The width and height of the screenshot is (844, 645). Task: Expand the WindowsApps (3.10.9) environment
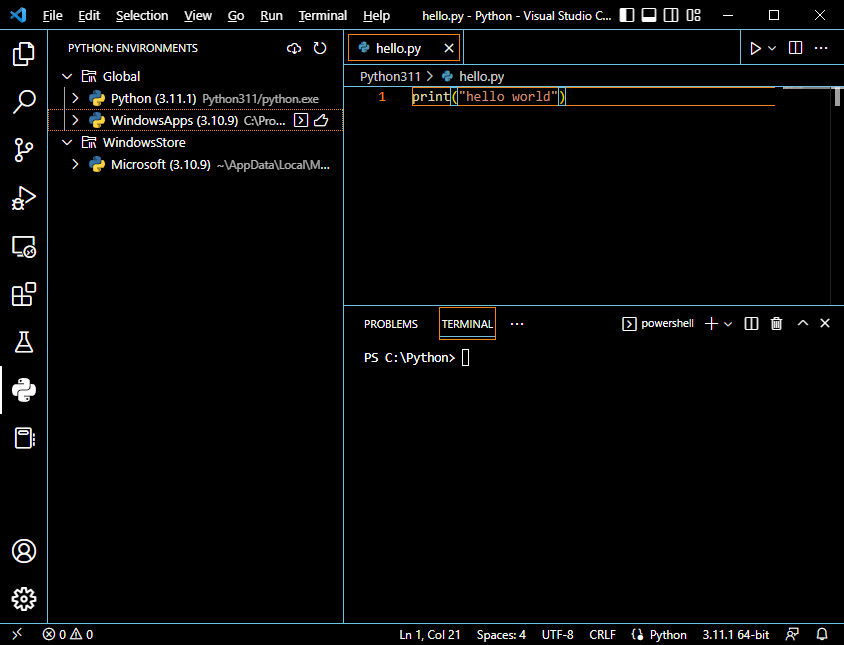pyautogui.click(x=75, y=120)
